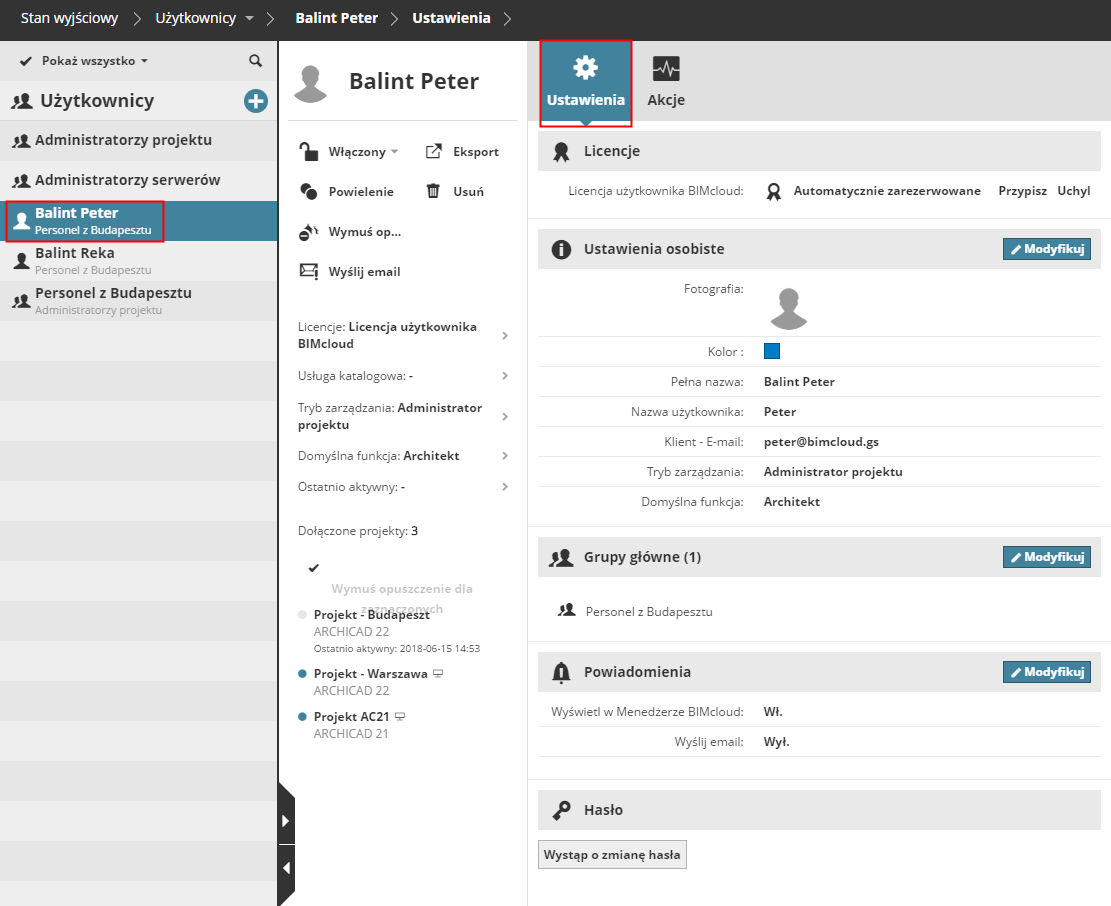Viewport: 1111px width, 906px height.
Task: Click the Hasło key icon
Action: point(561,810)
